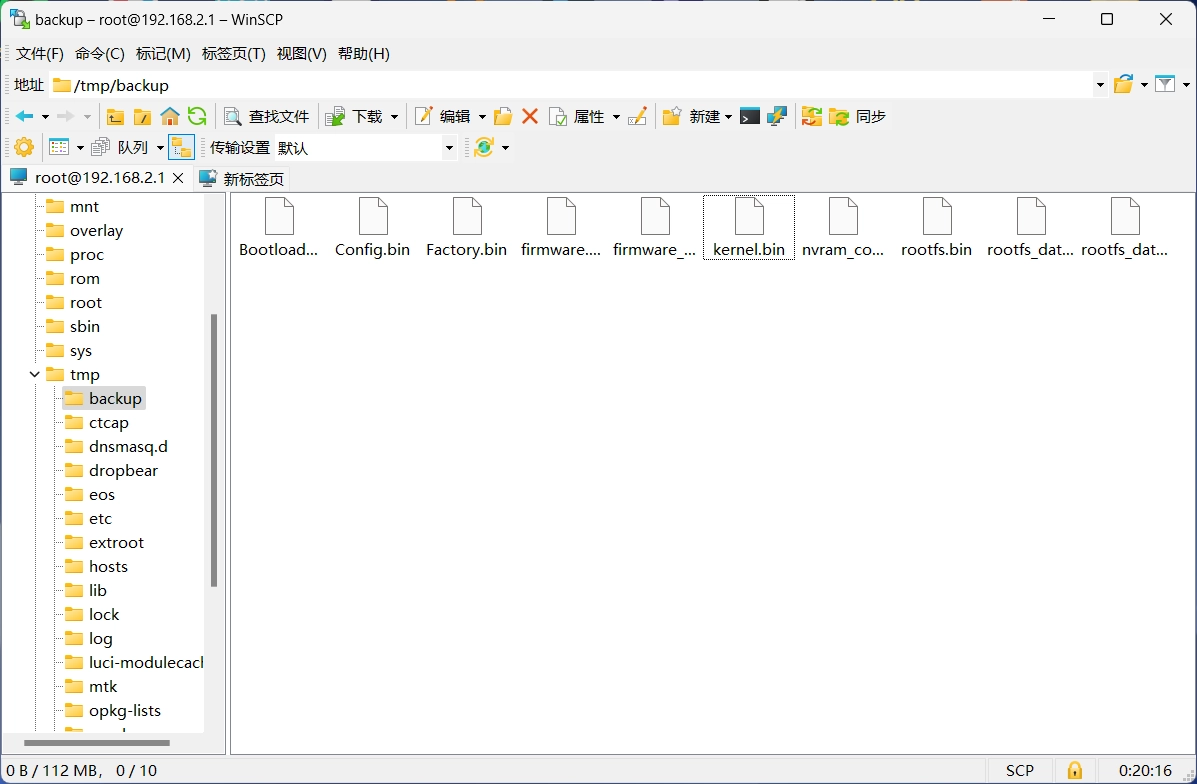
Task: Go to the home directory icon
Action: [170, 117]
